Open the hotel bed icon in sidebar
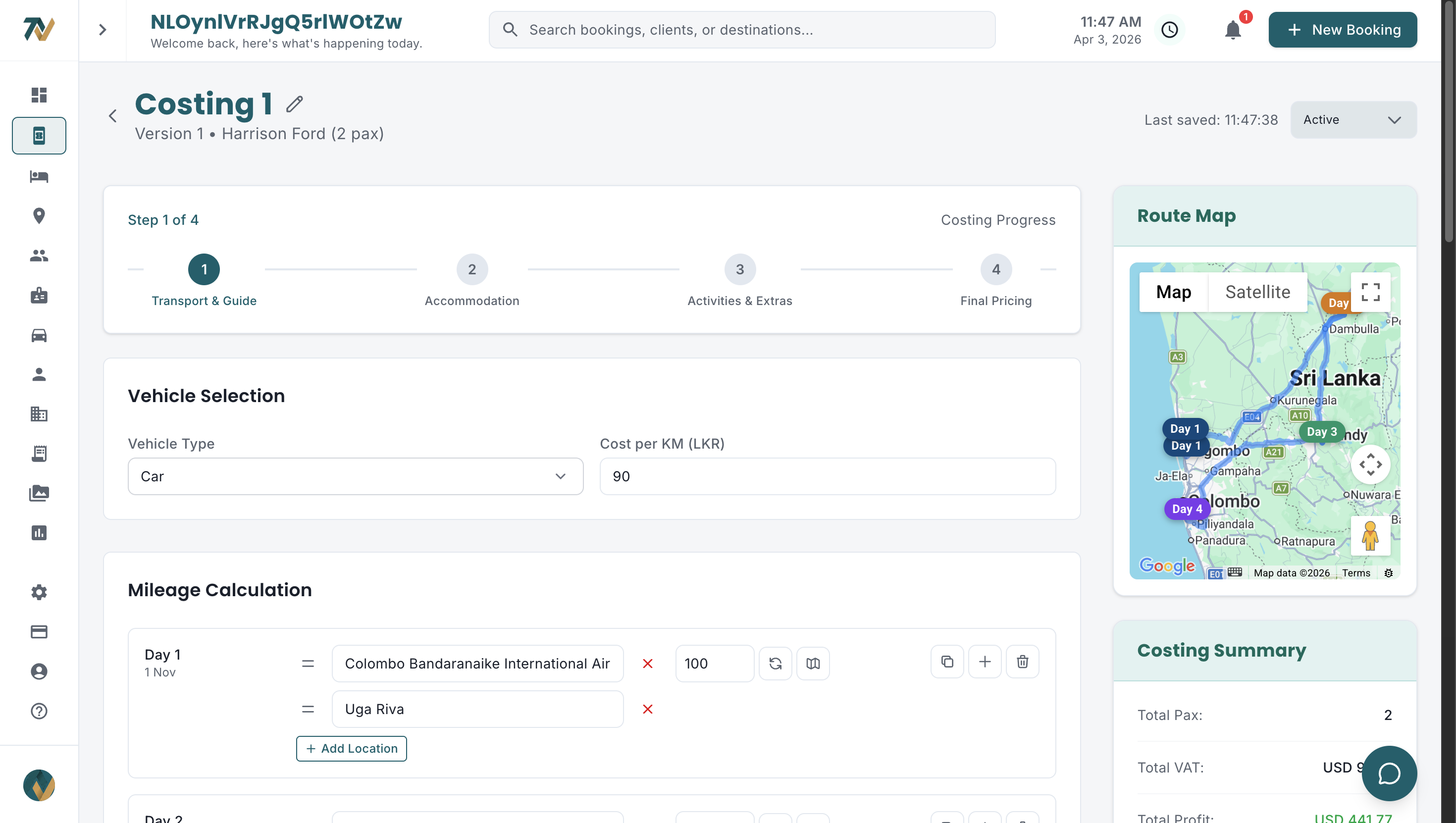This screenshot has width=1456, height=823. point(39,176)
